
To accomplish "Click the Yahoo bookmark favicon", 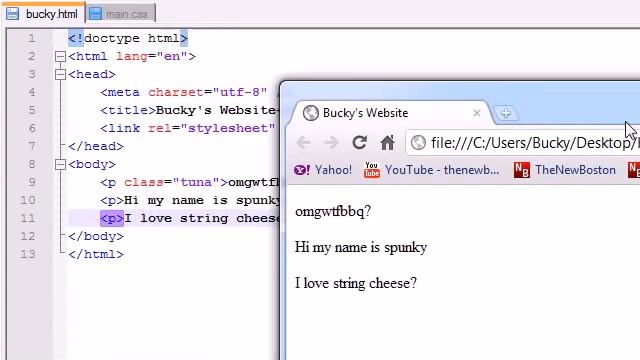I will point(302,170).
